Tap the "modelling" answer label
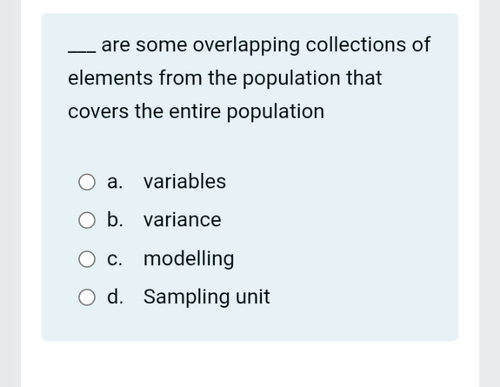The height and width of the screenshot is (387, 500). (x=189, y=259)
